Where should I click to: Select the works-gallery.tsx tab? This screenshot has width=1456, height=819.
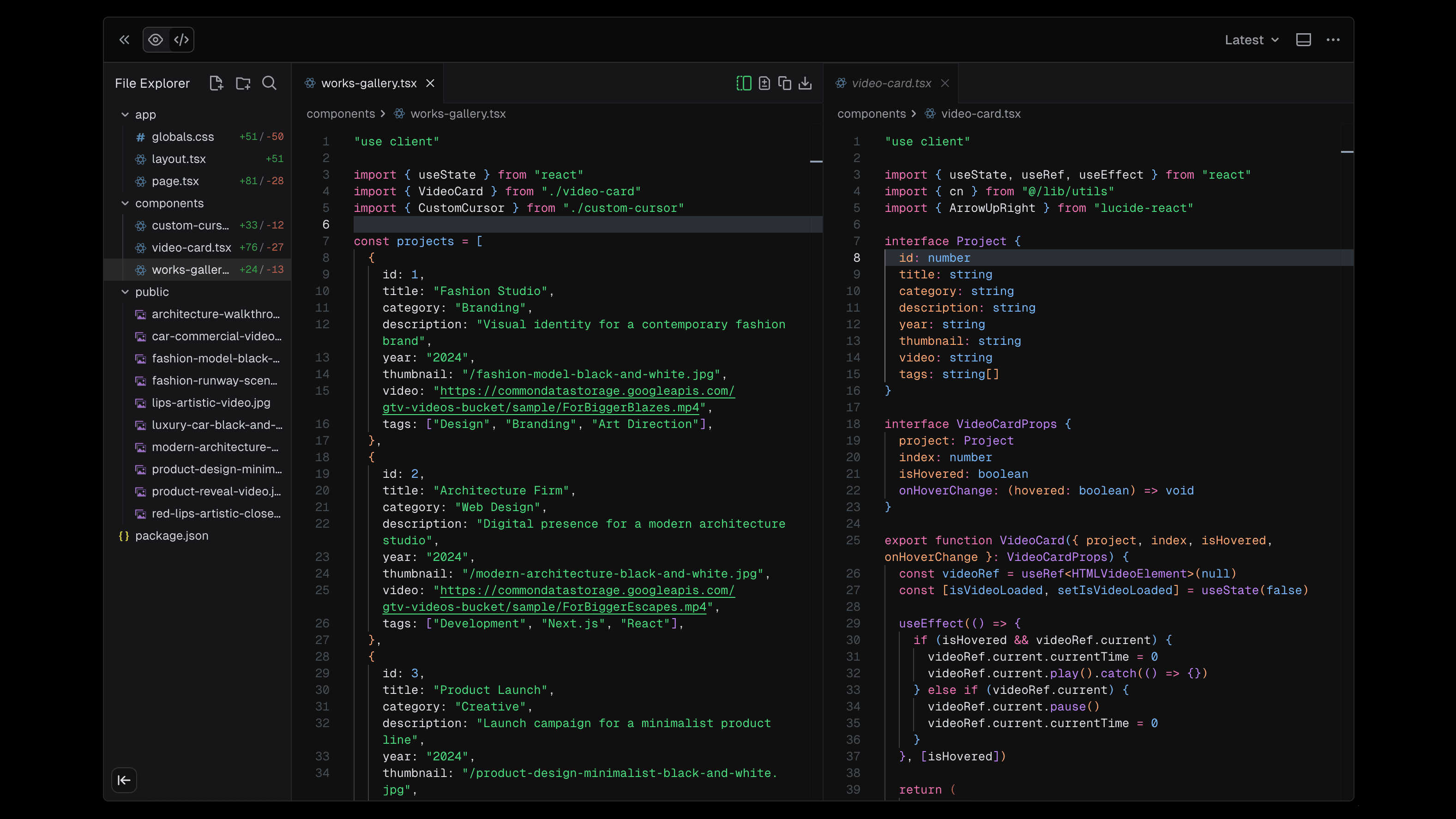[367, 83]
